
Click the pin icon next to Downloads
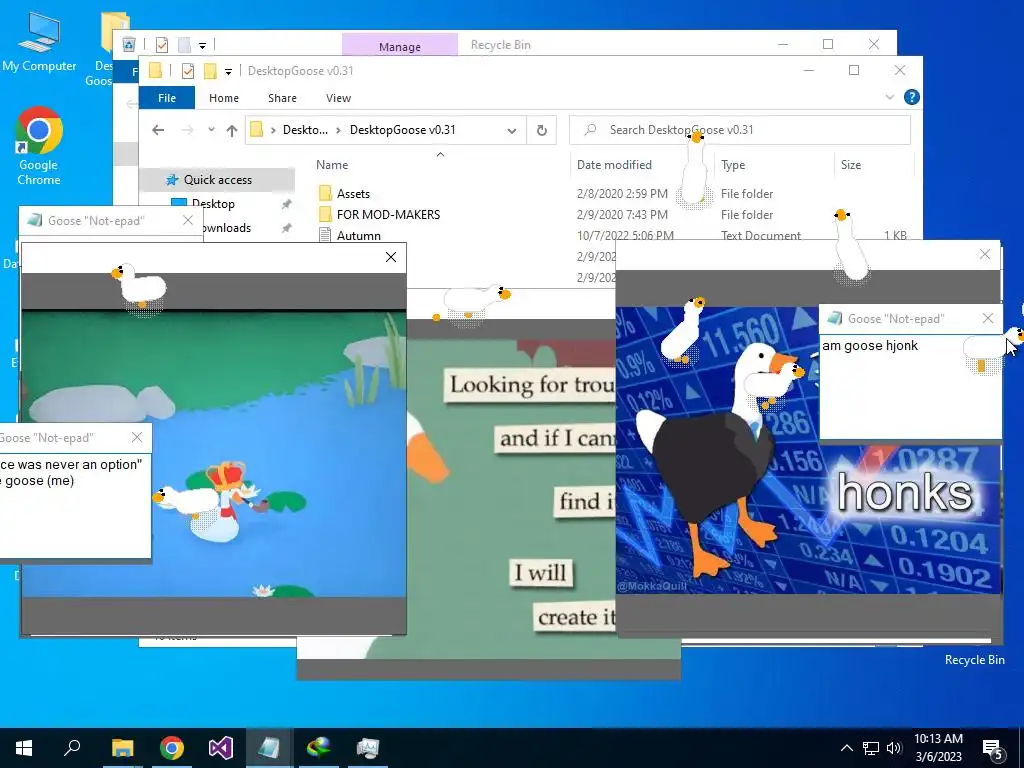tap(286, 228)
